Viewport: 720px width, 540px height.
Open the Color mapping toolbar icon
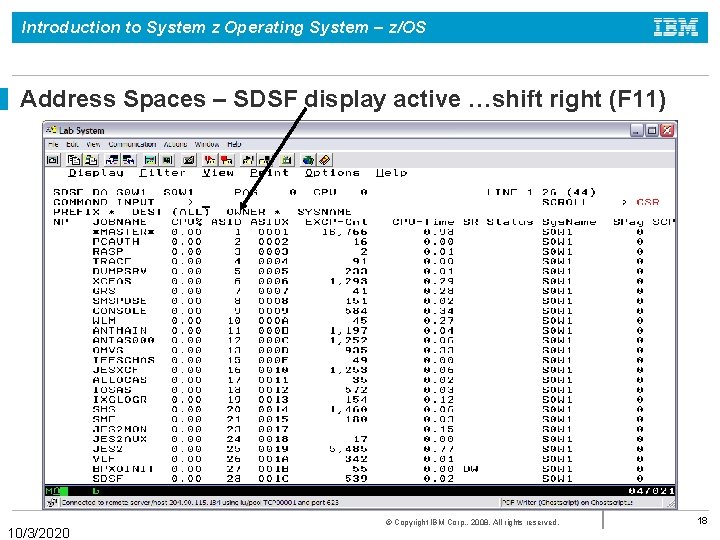(168, 160)
